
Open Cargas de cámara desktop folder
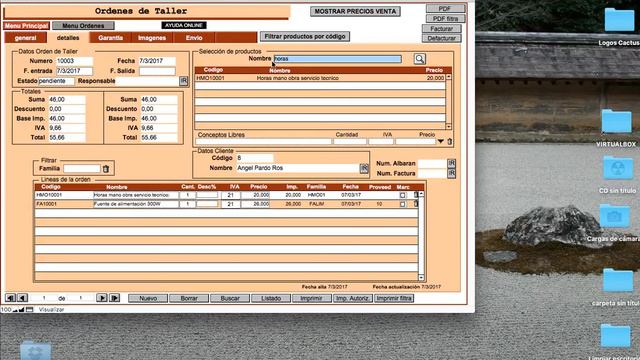[x=614, y=216]
